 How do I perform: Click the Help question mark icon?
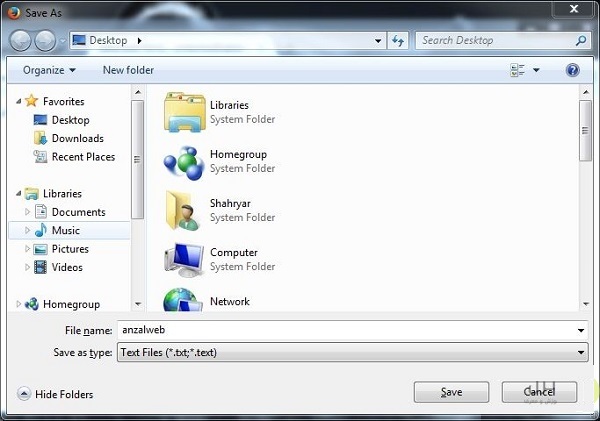pyautogui.click(x=573, y=70)
